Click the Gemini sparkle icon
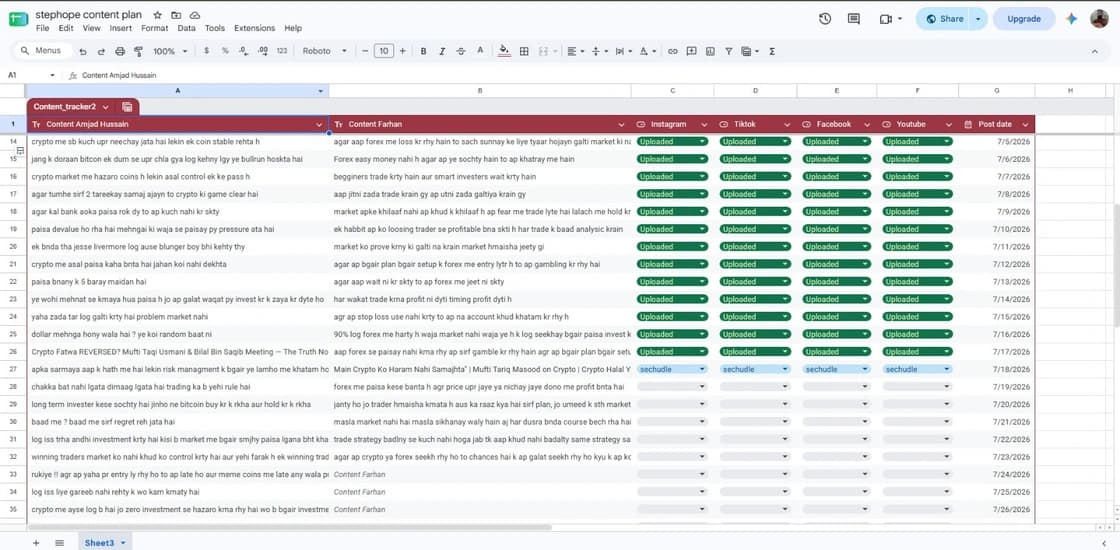The height and width of the screenshot is (550, 1120). coord(1071,19)
